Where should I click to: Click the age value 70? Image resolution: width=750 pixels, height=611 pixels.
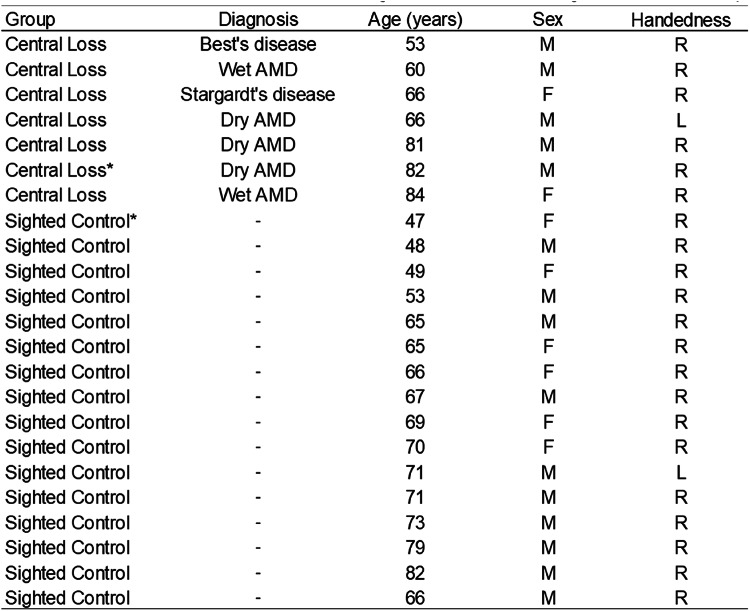pos(415,447)
